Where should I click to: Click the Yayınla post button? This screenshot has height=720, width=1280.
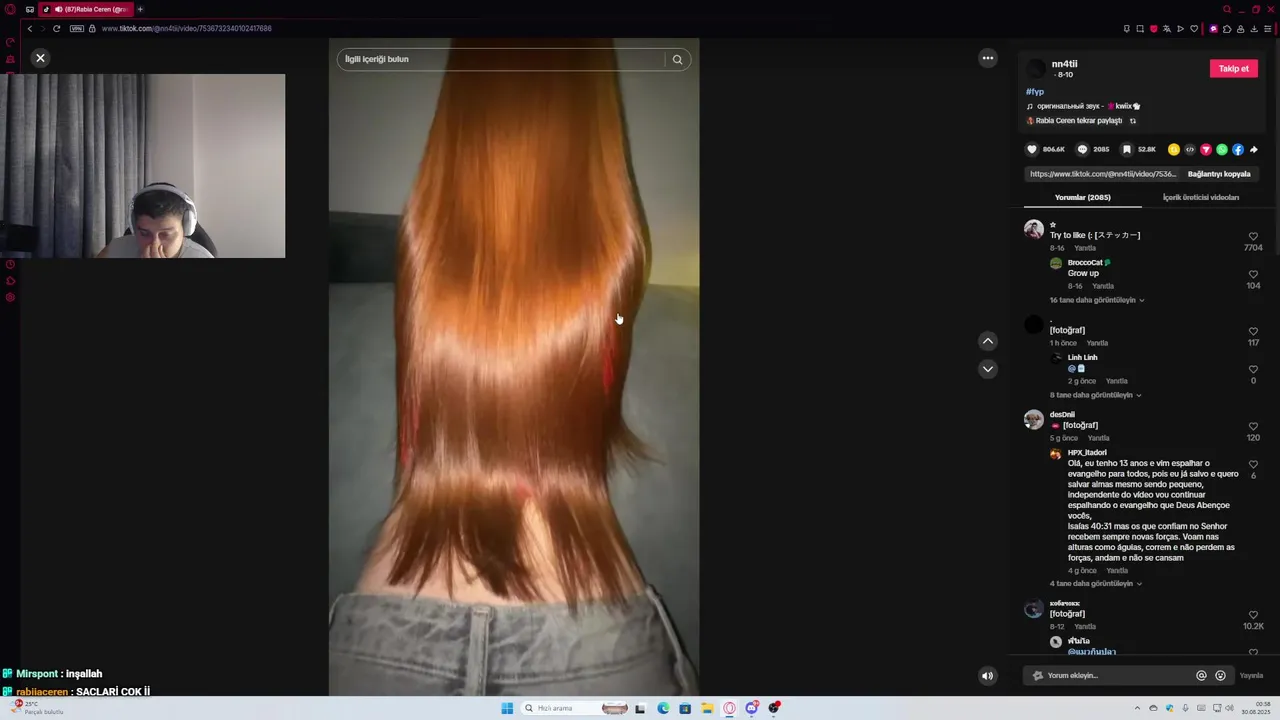(1251, 676)
